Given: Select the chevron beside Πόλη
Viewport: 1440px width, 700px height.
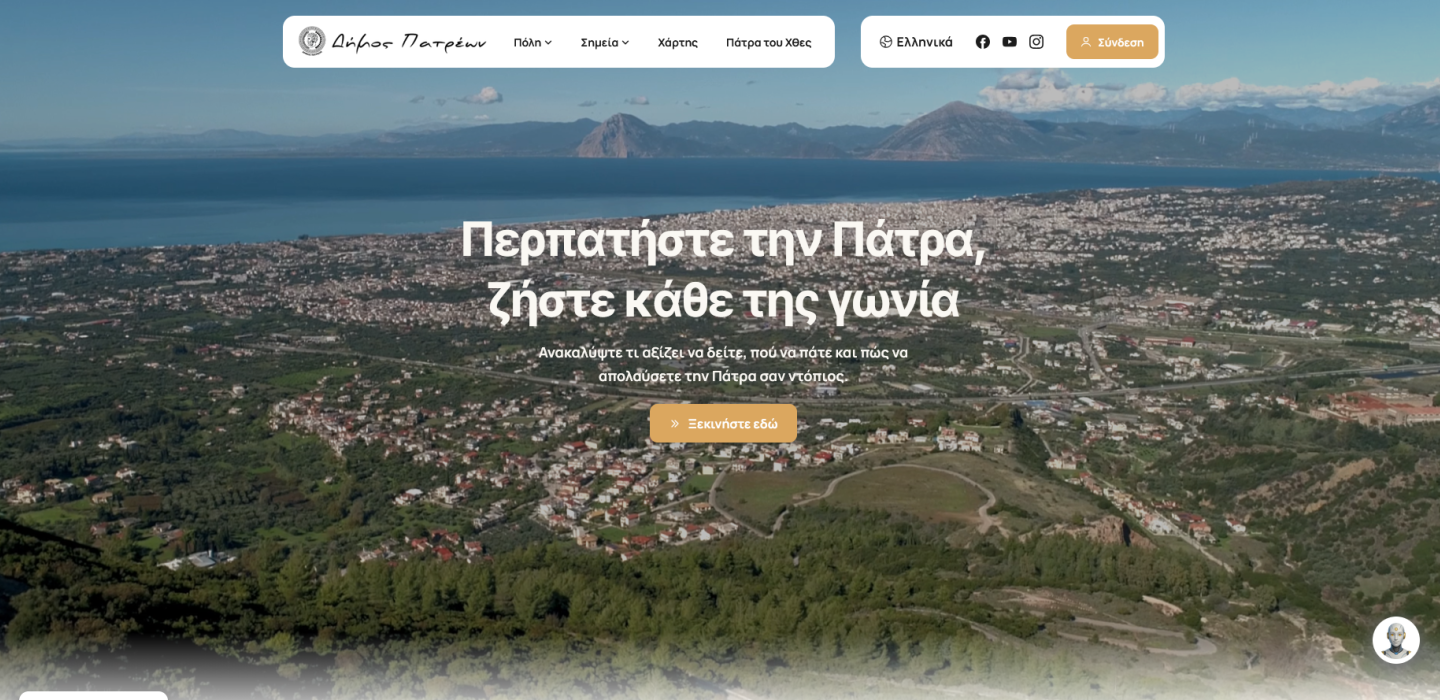Looking at the screenshot, I should tap(547, 42).
